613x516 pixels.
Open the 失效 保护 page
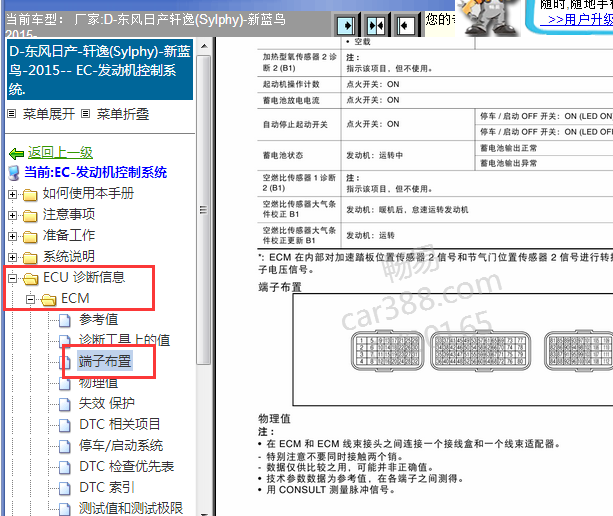(x=107, y=403)
